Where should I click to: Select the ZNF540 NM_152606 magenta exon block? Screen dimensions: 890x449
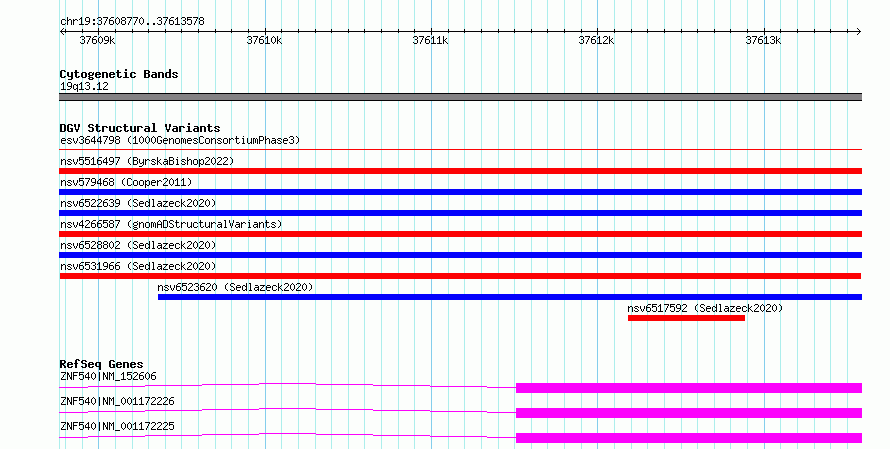(689, 388)
